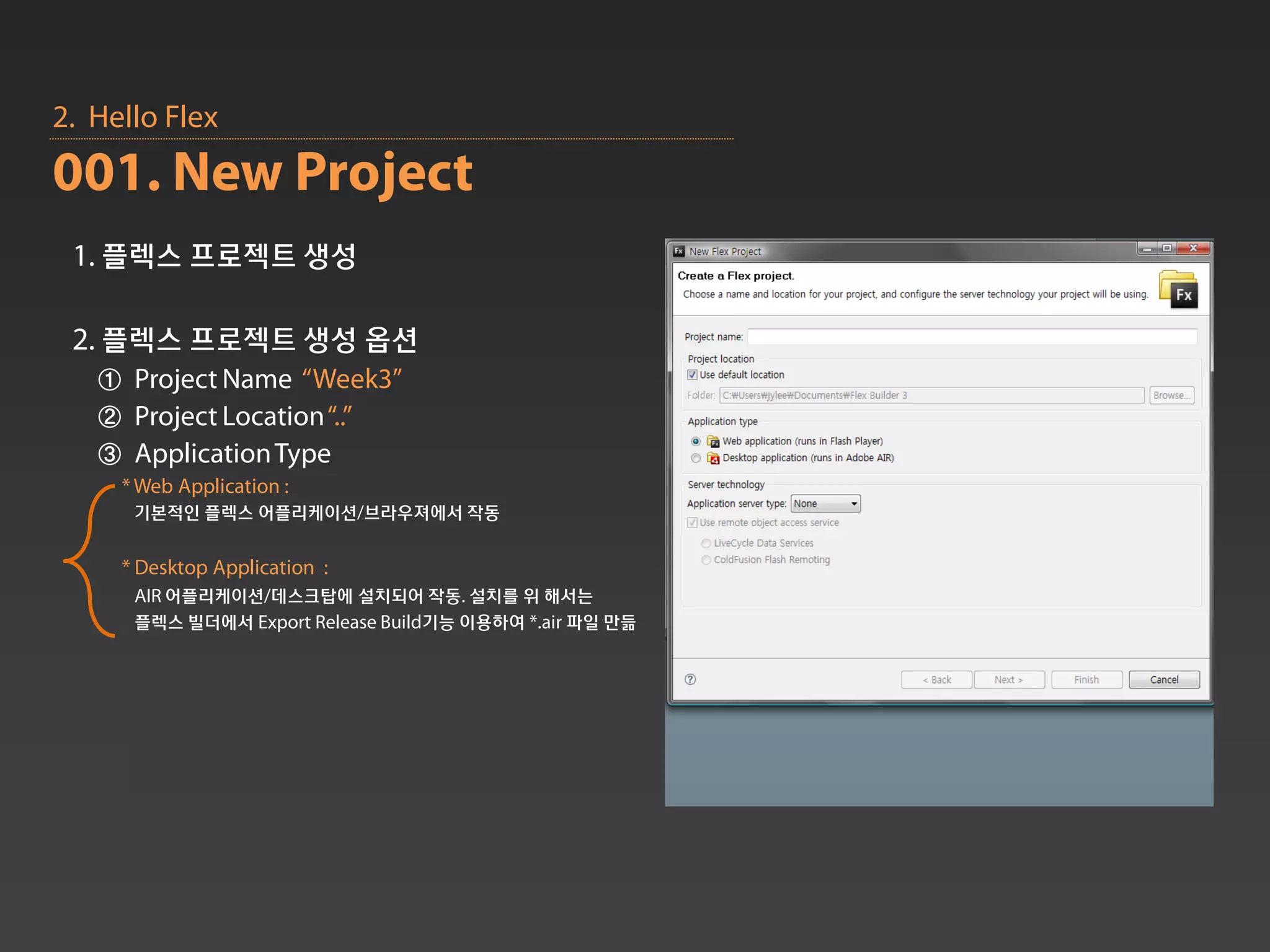Maximize the New Flex Project window
The image size is (1270, 952).
[1166, 249]
